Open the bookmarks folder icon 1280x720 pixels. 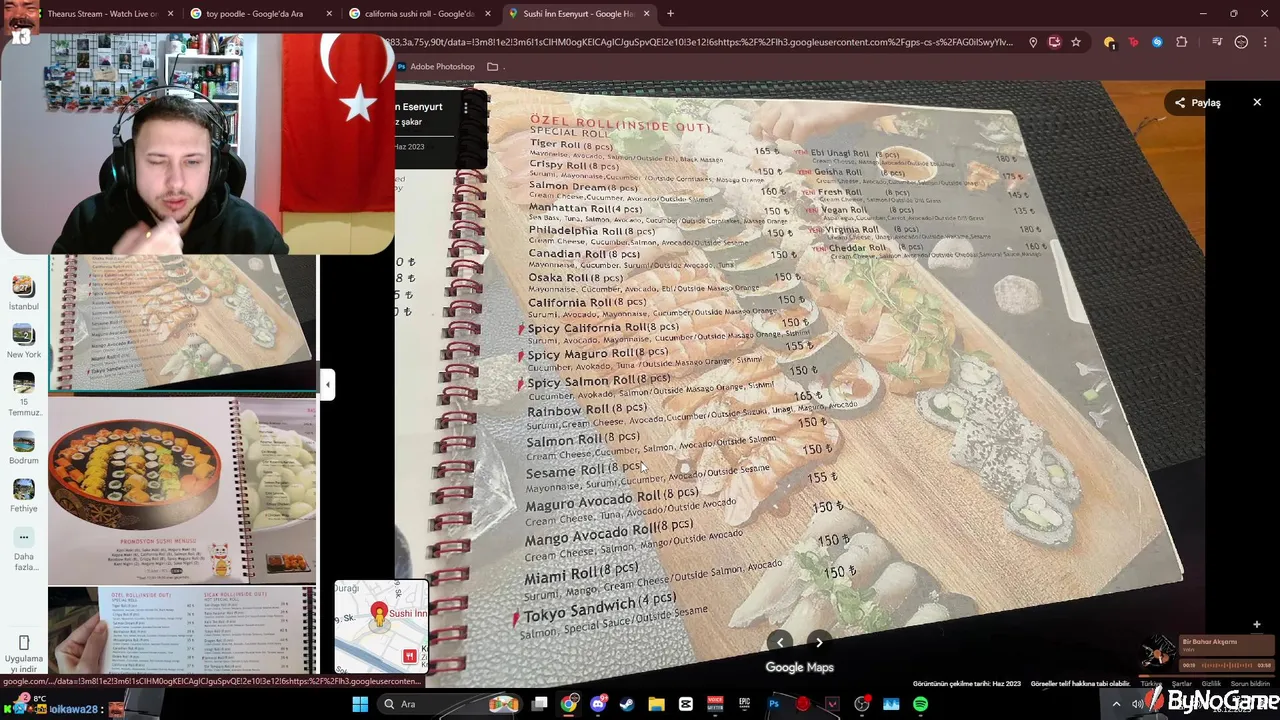[492, 67]
